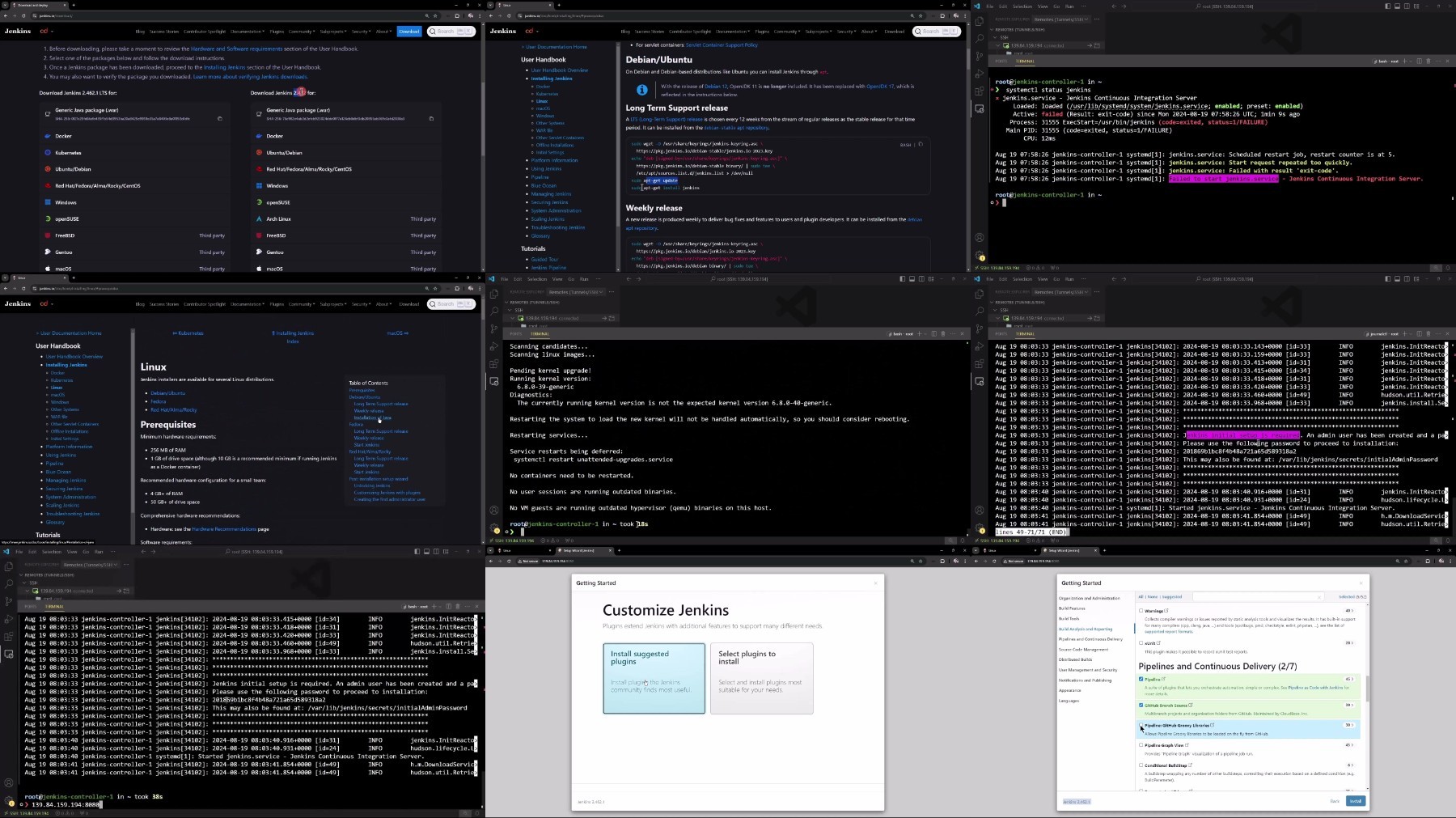This screenshot has height=818, width=1456.
Task: Expand About menu on Download and deploy page
Action: 383,32
